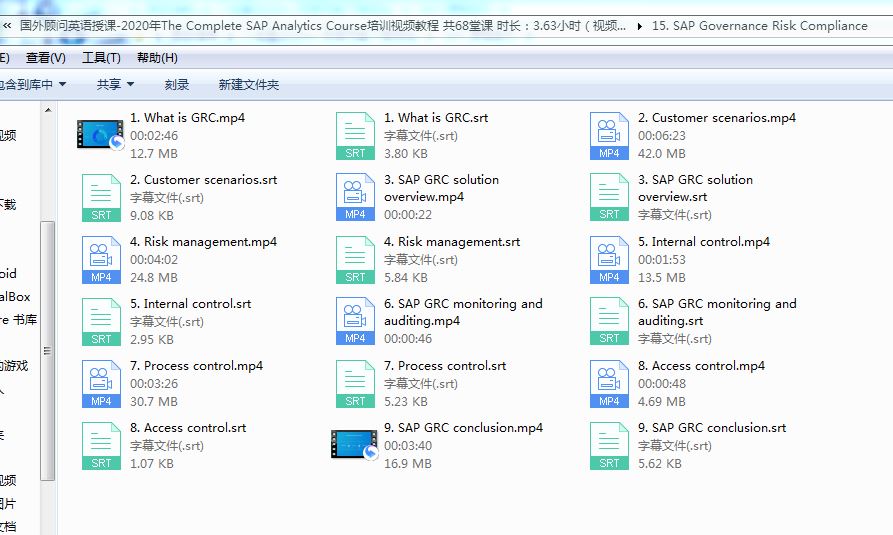
Task: Select the '3. SAP GRC solution overview.mp4' icon
Action: pyautogui.click(x=355, y=197)
